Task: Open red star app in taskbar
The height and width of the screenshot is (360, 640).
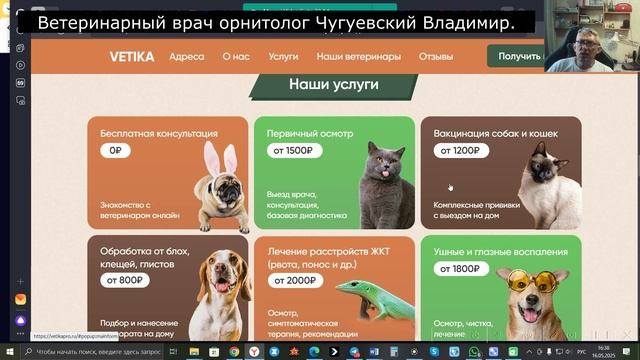Action: [294, 351]
